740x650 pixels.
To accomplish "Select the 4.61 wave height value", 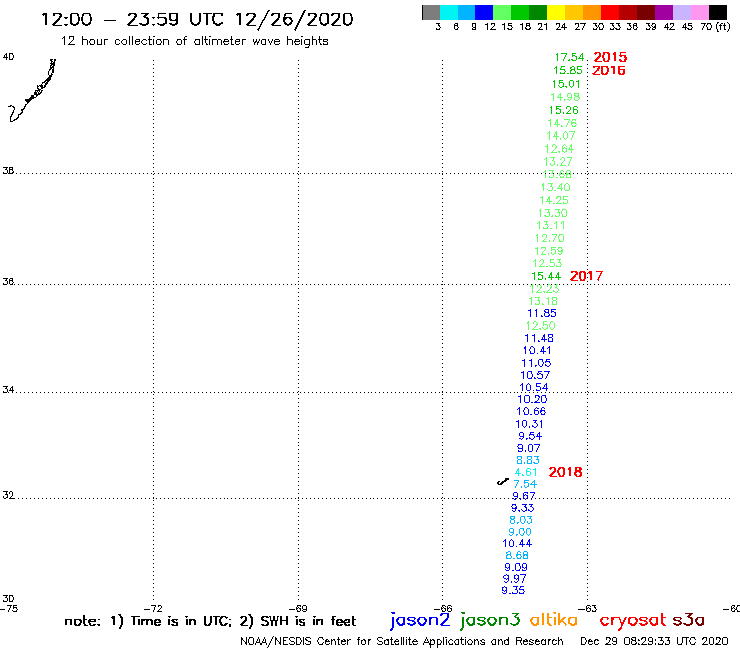I will click(x=526, y=472).
